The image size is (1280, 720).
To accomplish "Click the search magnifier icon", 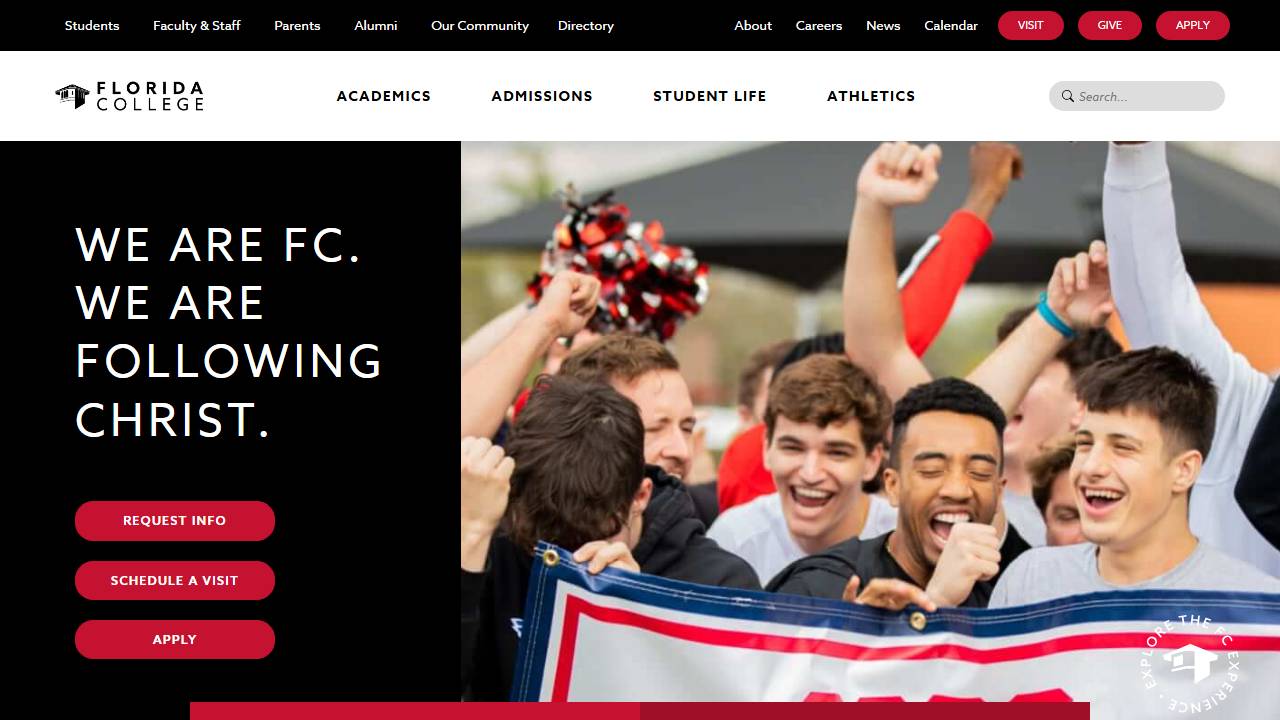I will tap(1068, 96).
